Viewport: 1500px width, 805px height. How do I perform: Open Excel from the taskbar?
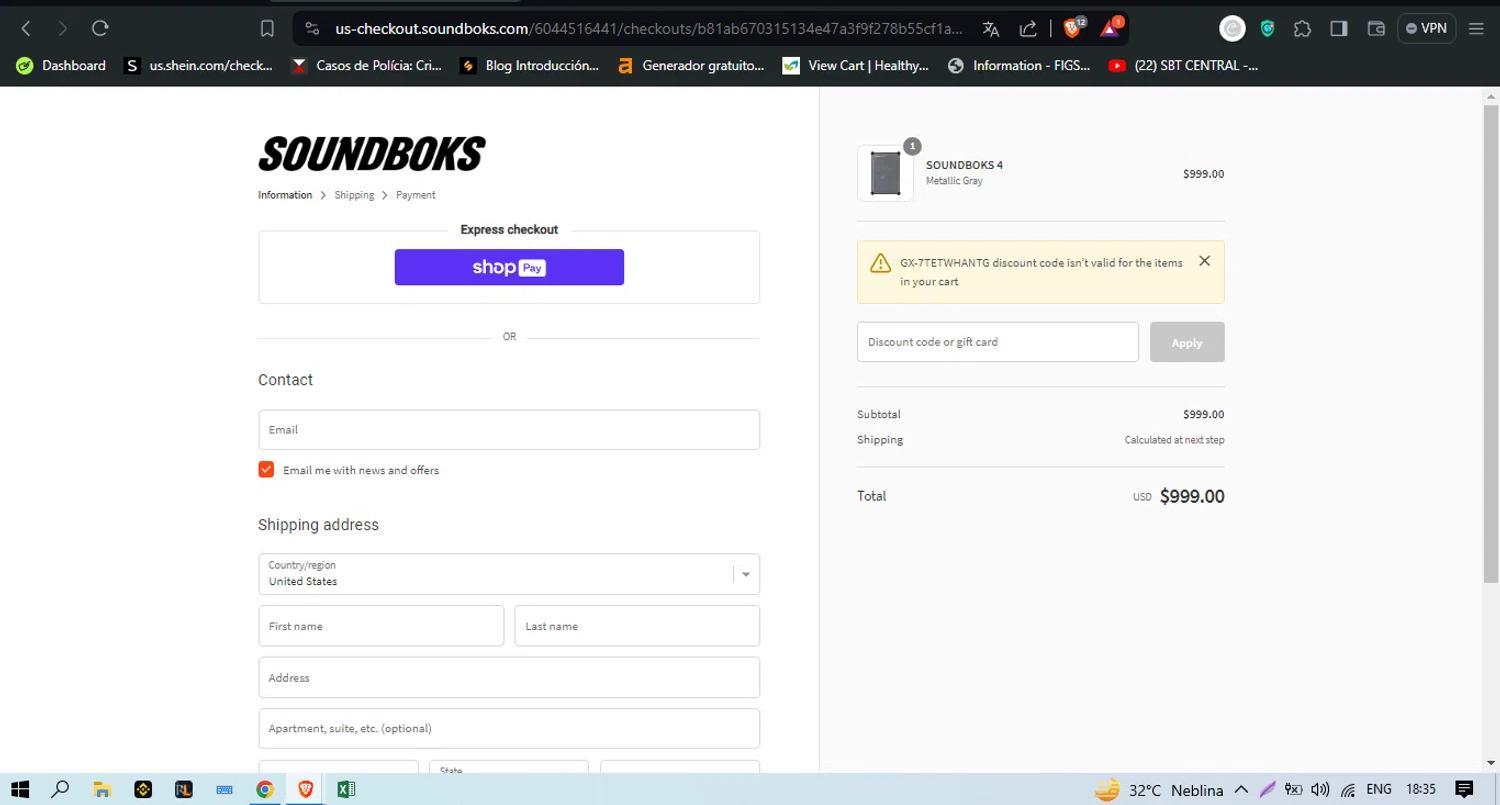pos(346,789)
